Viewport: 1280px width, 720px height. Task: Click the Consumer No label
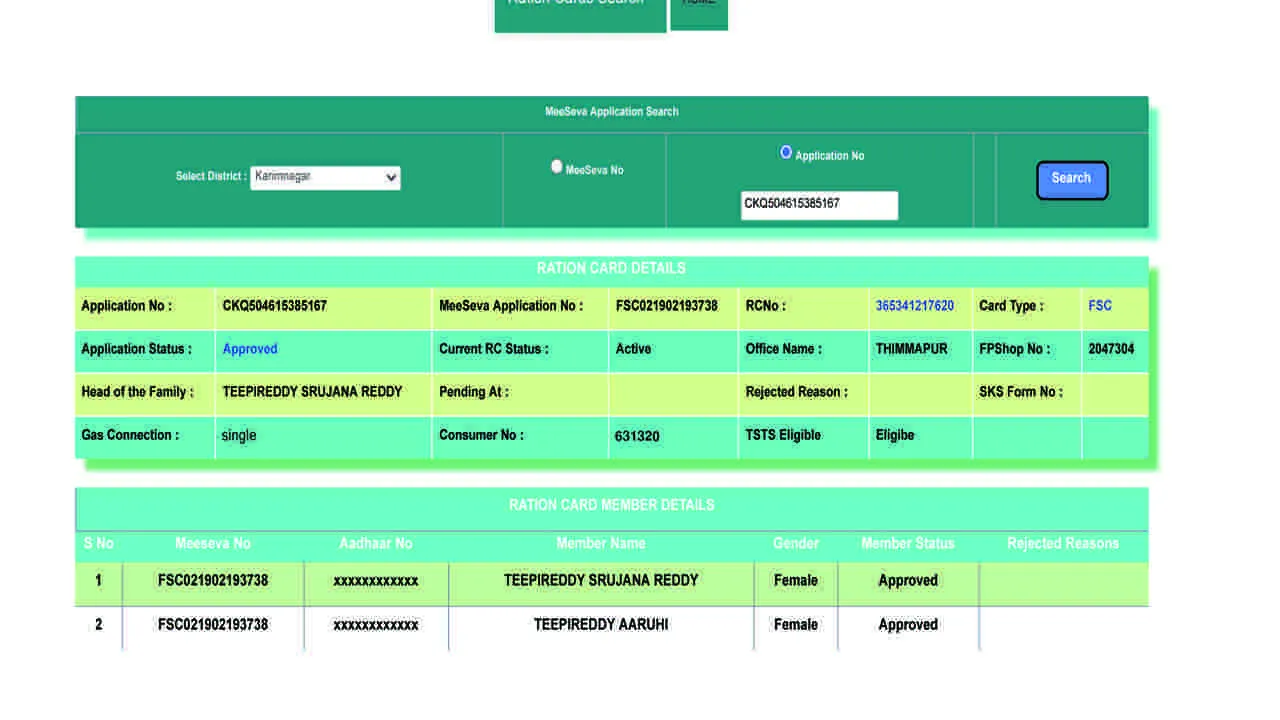481,436
